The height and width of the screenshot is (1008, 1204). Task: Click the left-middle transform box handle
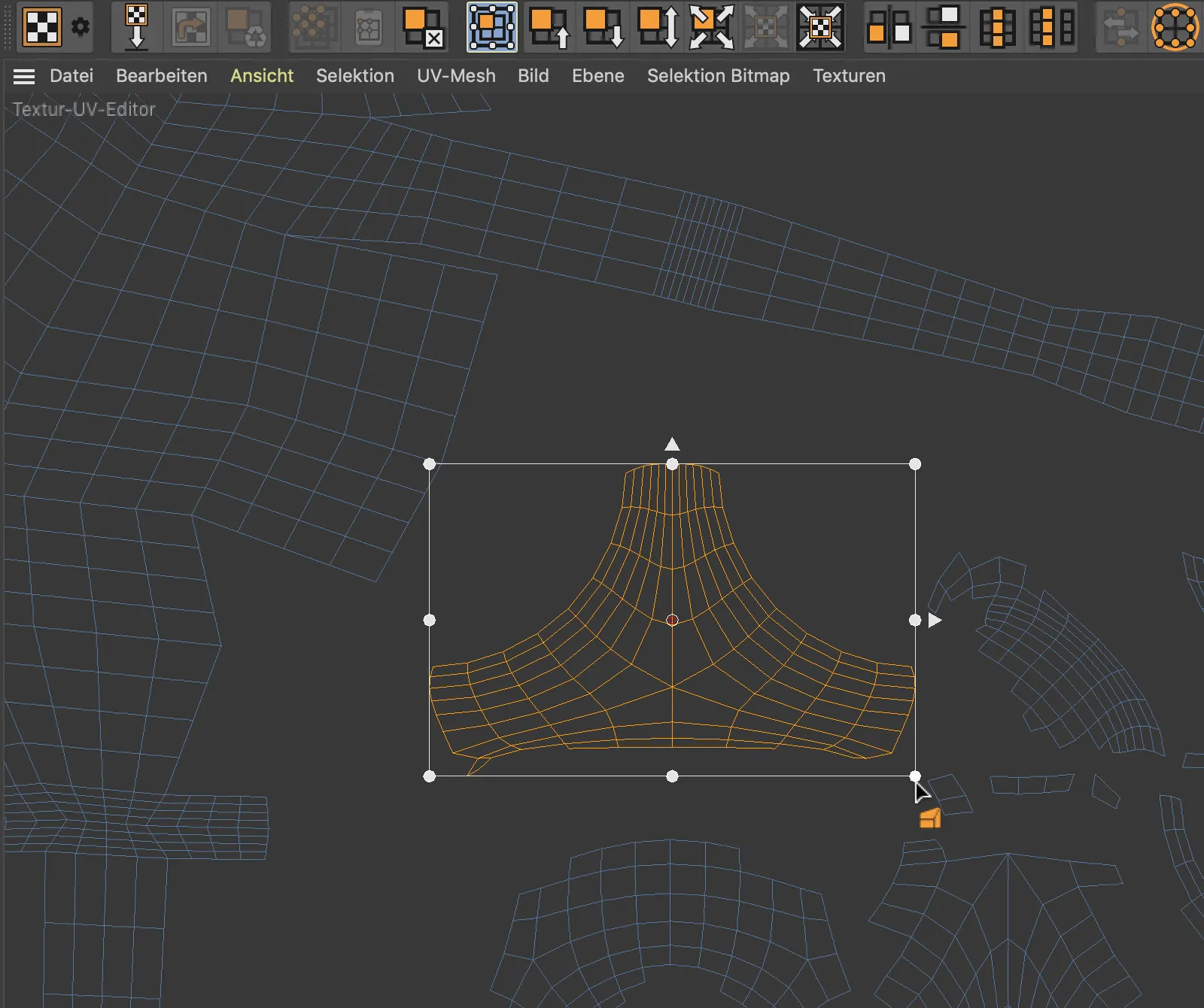click(x=430, y=620)
